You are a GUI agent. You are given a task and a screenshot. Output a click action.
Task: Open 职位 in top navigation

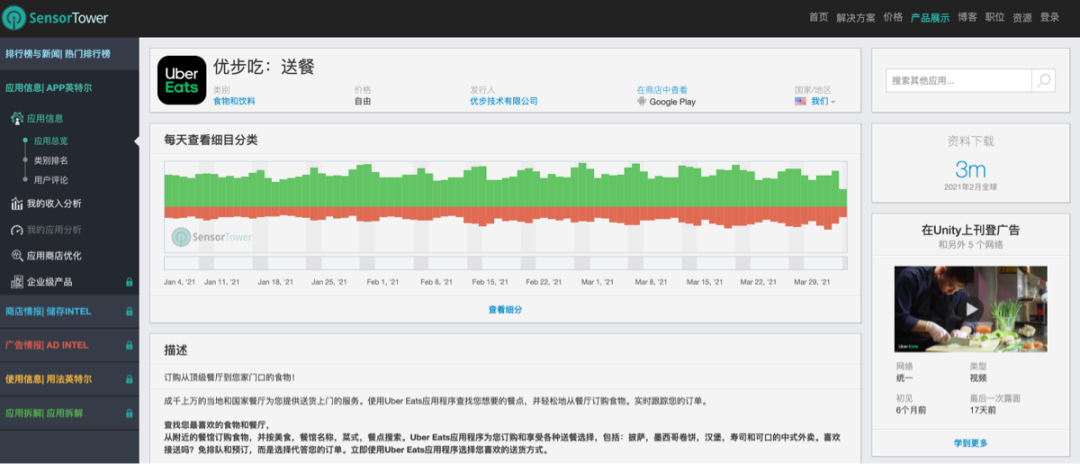tap(995, 18)
